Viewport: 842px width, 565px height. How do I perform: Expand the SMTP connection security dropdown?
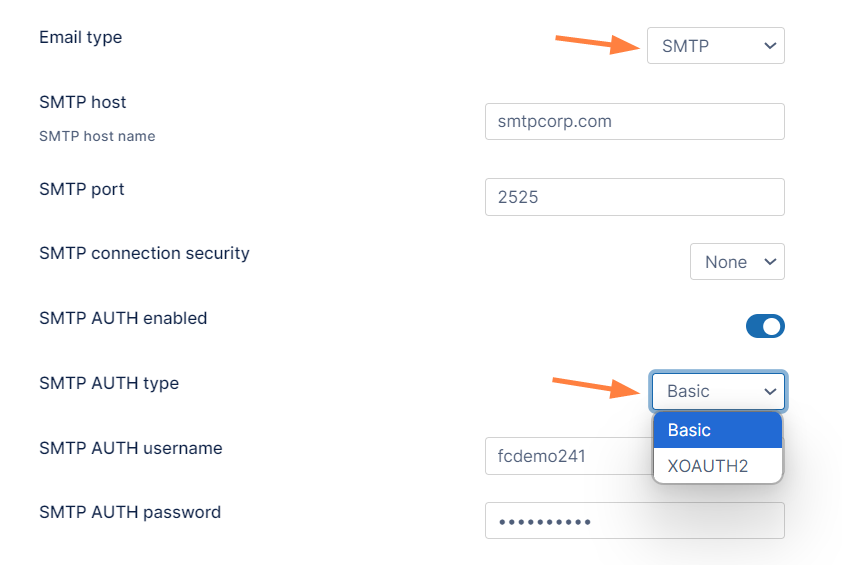click(x=737, y=262)
